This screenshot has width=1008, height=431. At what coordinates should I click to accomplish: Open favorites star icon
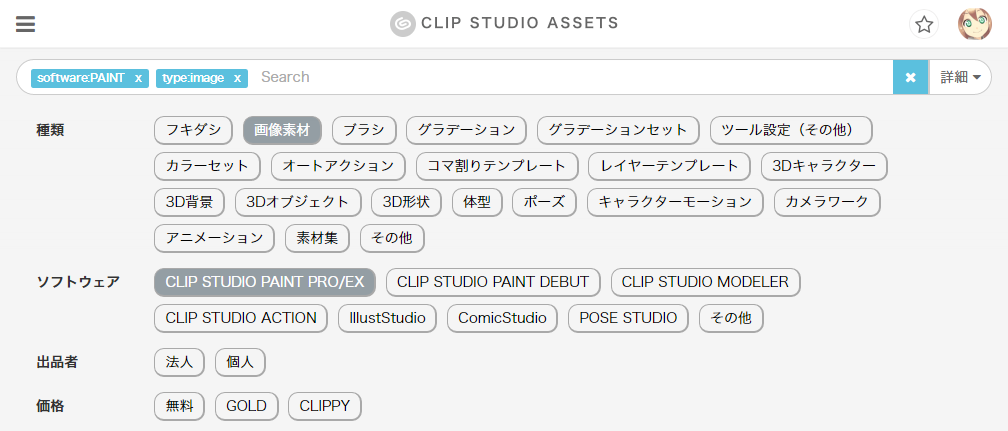(924, 24)
